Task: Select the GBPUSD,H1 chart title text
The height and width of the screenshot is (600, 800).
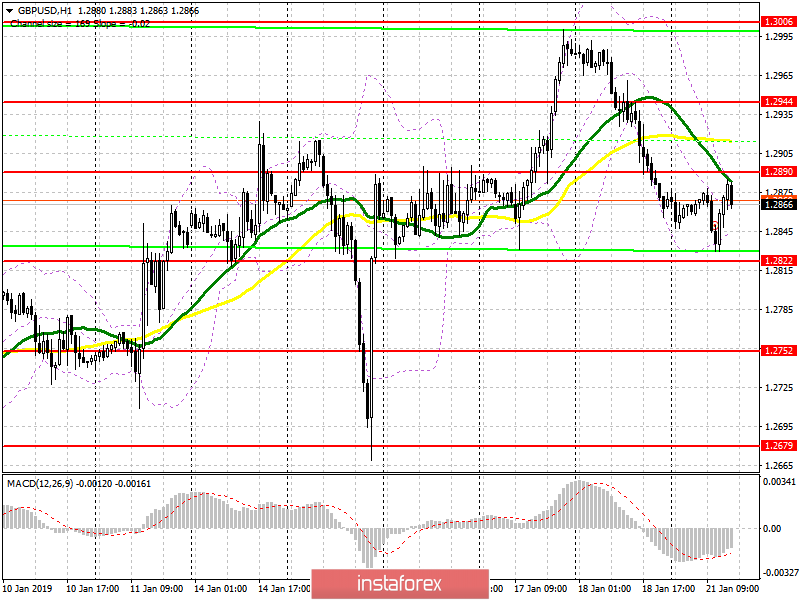Action: [x=44, y=11]
